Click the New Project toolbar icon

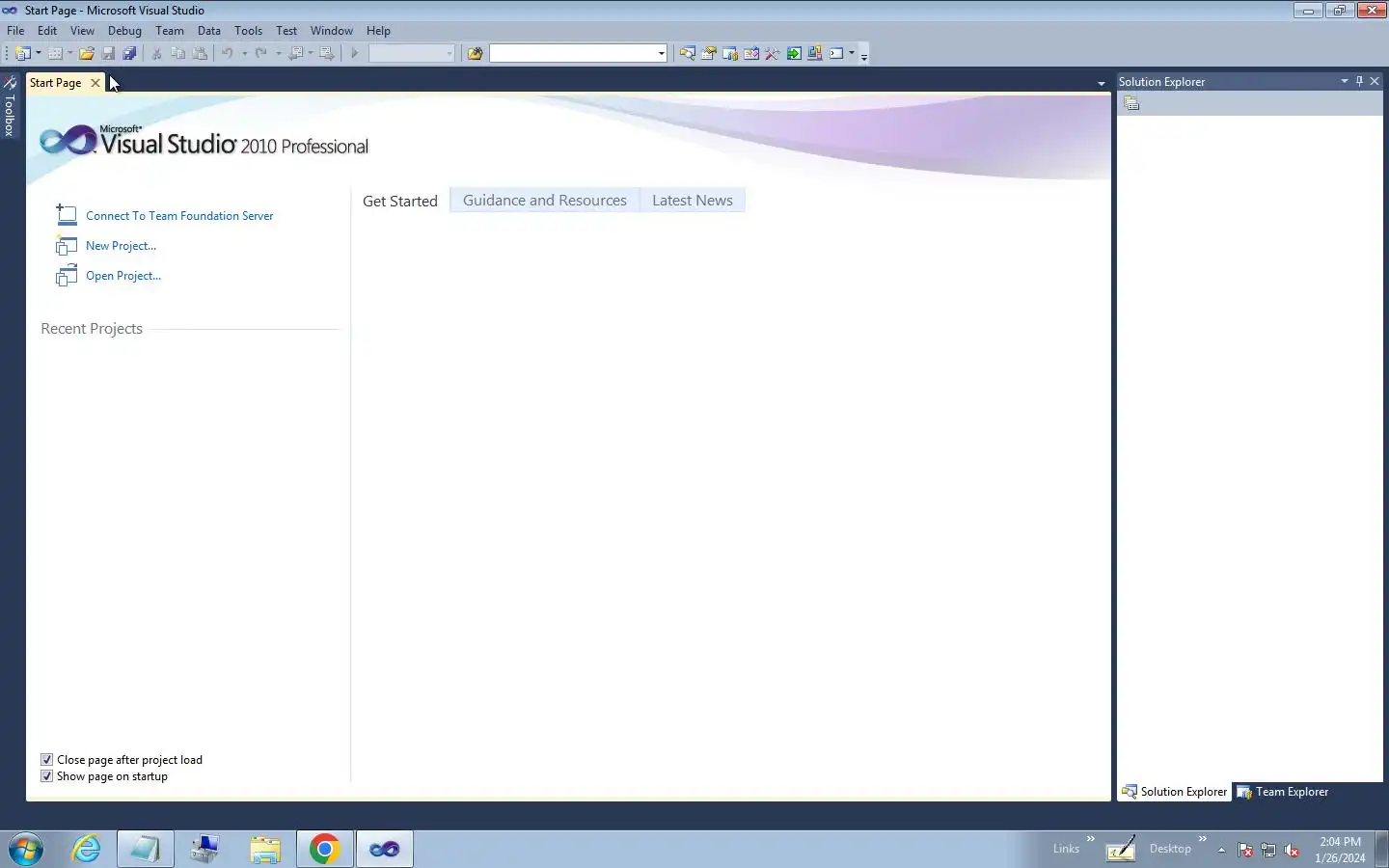[23, 54]
